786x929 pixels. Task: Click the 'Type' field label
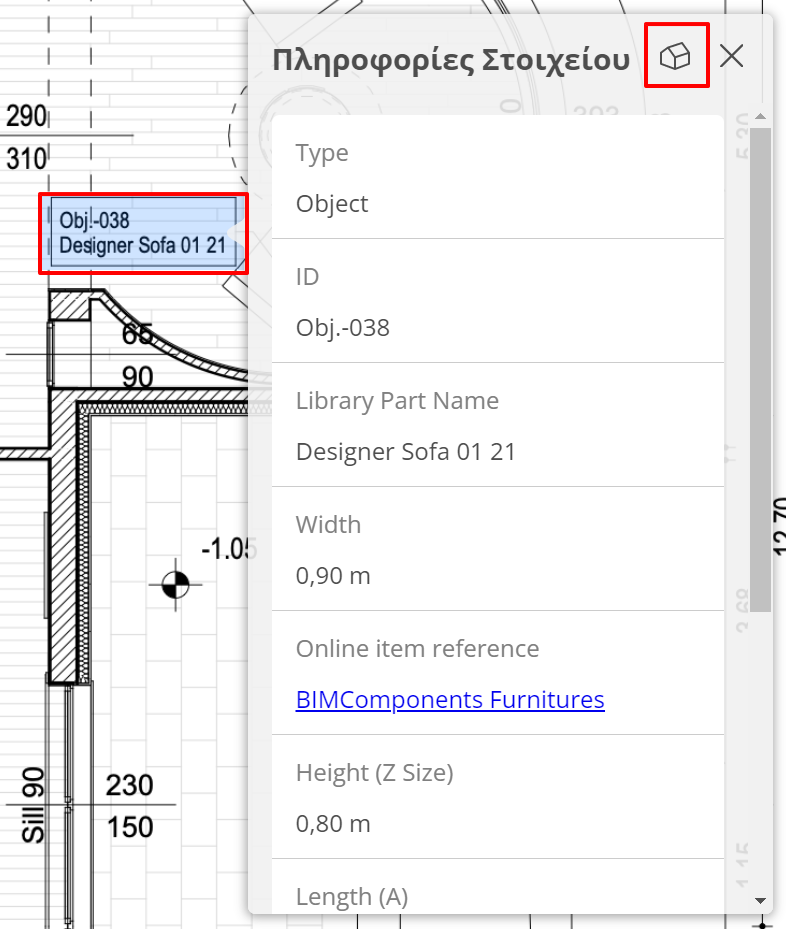point(322,153)
